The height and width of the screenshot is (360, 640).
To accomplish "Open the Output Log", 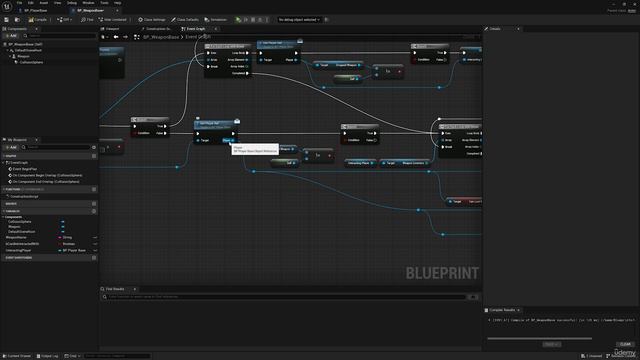I will (x=47, y=356).
